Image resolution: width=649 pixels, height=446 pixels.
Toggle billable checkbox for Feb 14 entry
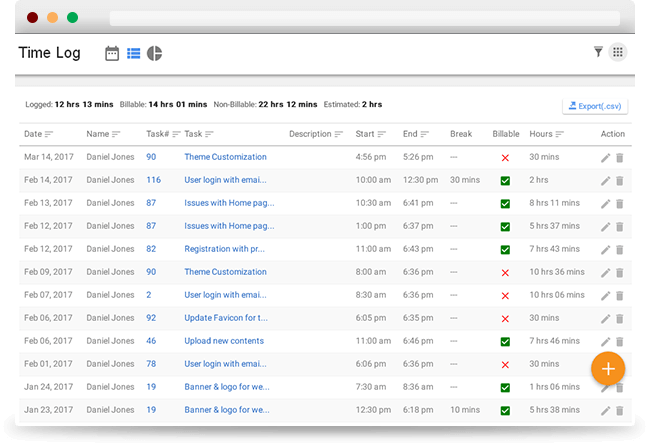click(x=505, y=181)
